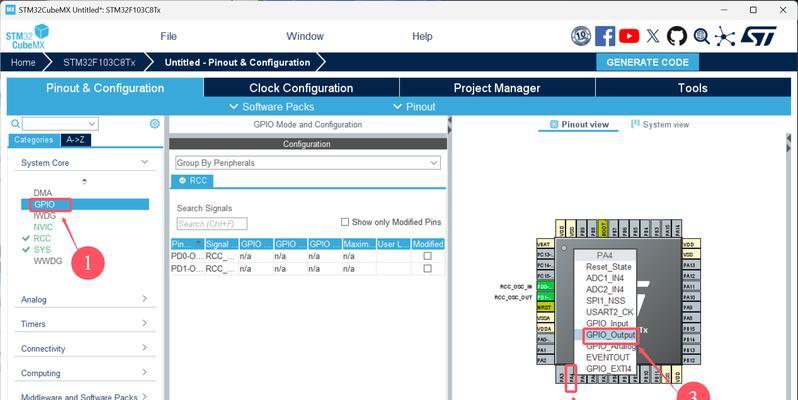The image size is (798, 400).
Task: Open the Group By Peripherals dropdown
Action: (x=308, y=163)
